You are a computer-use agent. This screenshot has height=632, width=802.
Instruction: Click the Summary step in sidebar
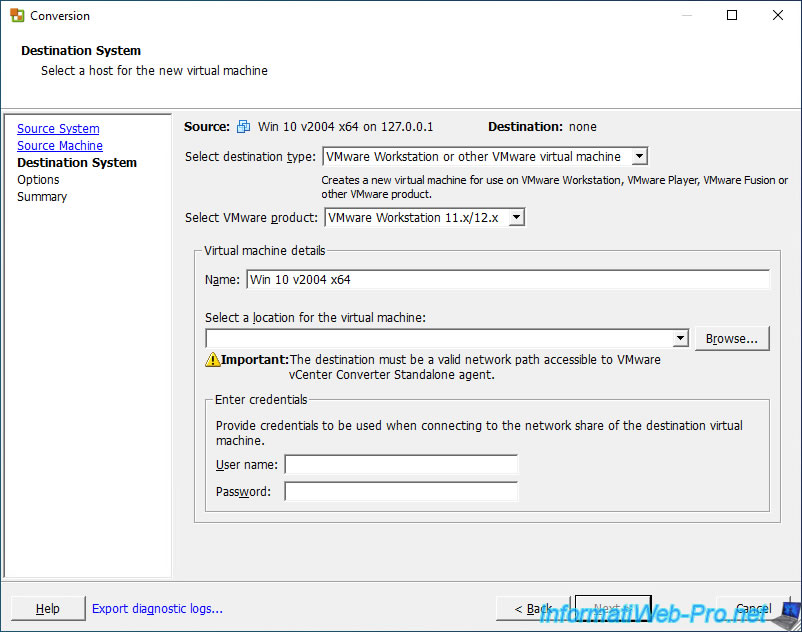click(x=42, y=197)
